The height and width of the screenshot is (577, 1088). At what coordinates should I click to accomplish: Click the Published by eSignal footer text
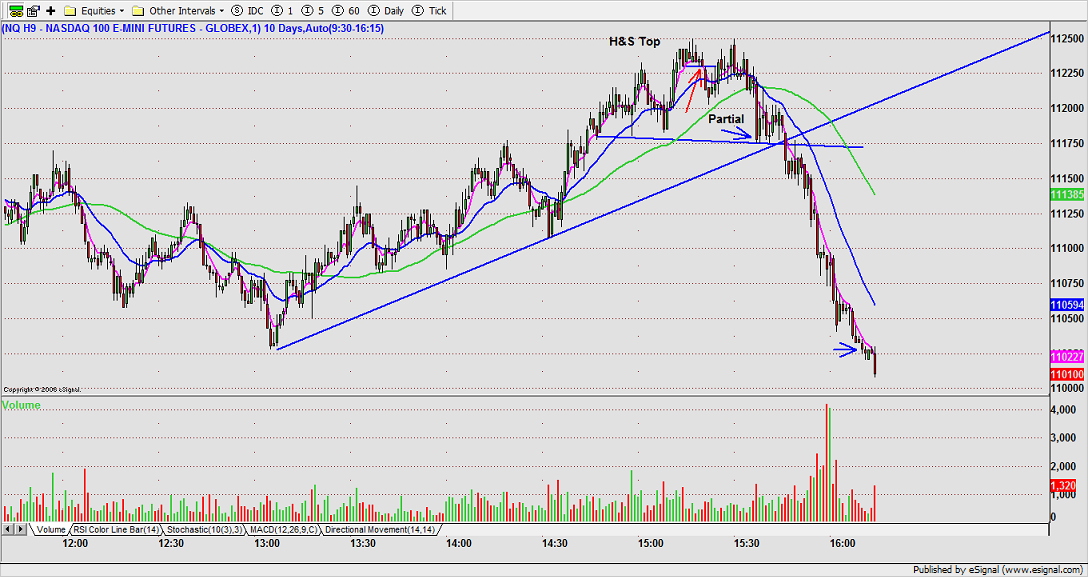(998, 570)
